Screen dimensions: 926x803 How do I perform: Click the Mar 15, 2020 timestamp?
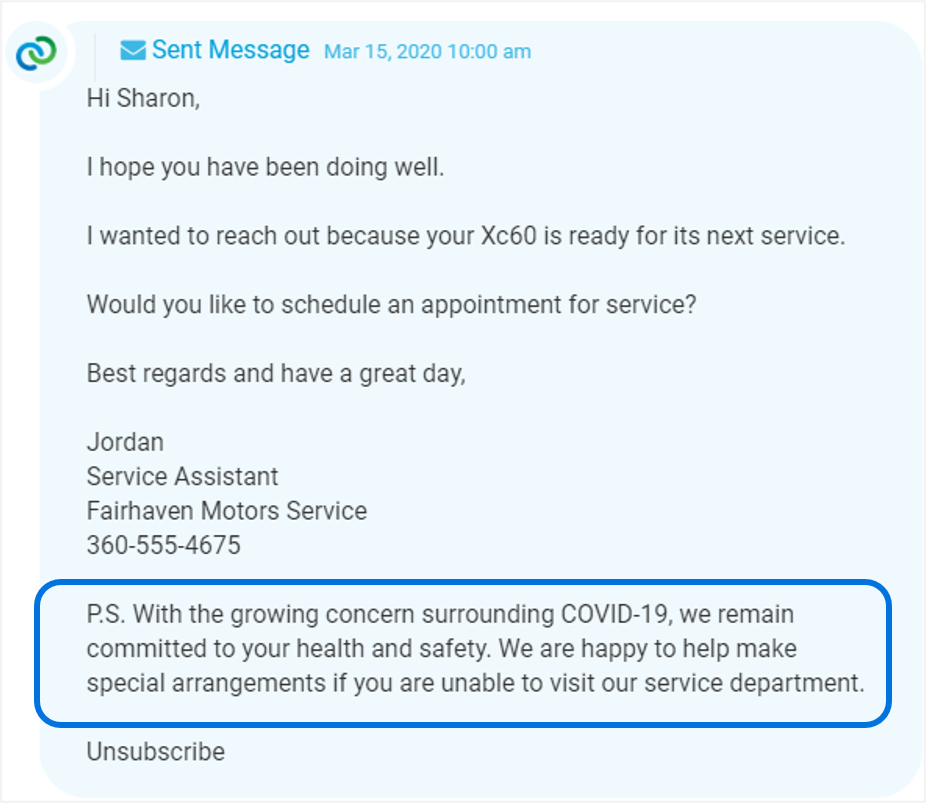pos(428,51)
